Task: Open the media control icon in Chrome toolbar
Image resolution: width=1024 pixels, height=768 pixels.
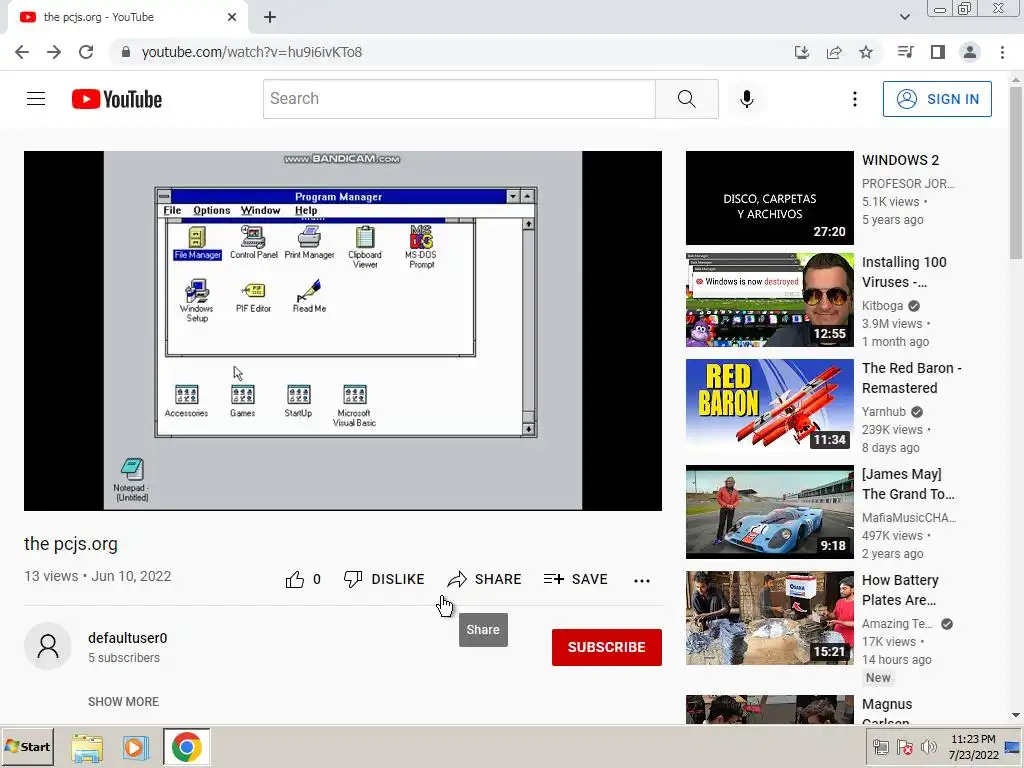Action: (905, 52)
